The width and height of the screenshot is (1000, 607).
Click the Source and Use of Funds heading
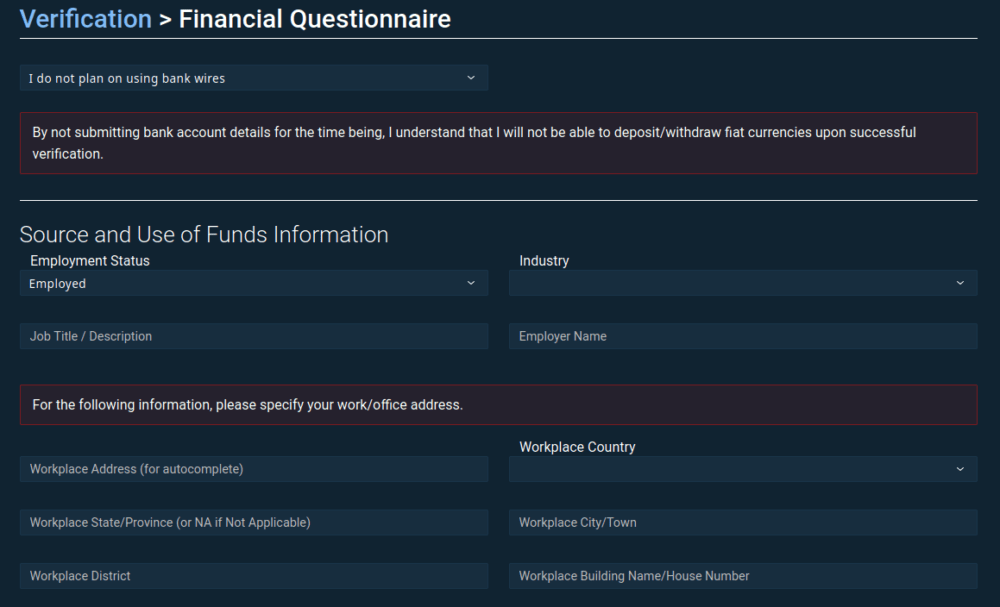(x=204, y=235)
